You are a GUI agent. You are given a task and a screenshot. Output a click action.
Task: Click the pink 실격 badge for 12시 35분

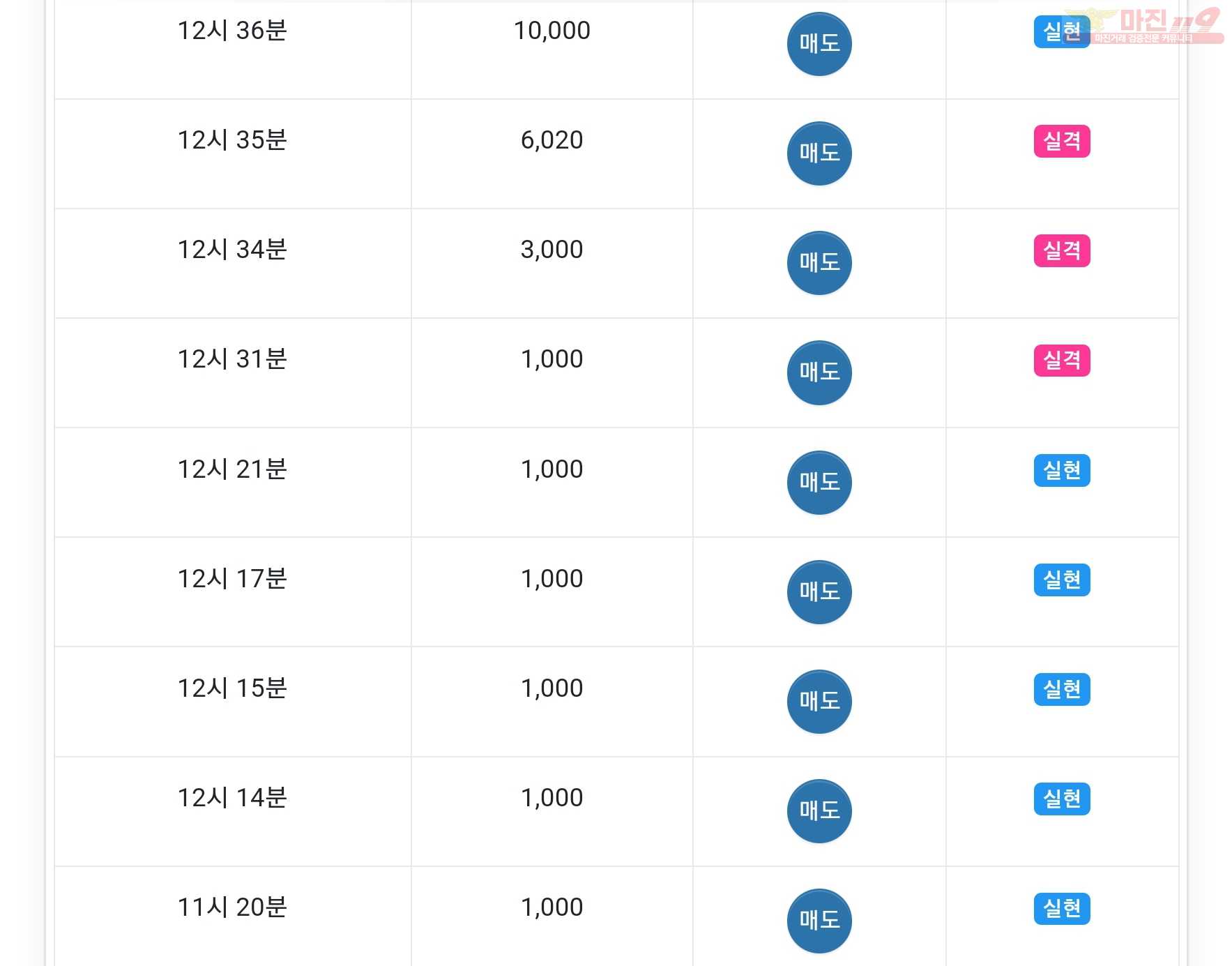(x=1062, y=141)
